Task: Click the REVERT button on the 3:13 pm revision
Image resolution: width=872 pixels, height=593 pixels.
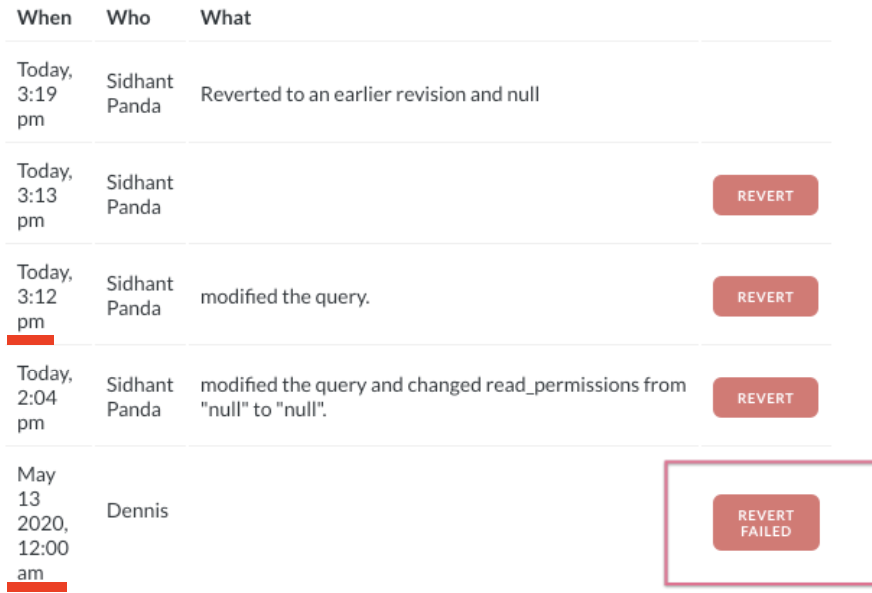Action: pyautogui.click(x=765, y=195)
